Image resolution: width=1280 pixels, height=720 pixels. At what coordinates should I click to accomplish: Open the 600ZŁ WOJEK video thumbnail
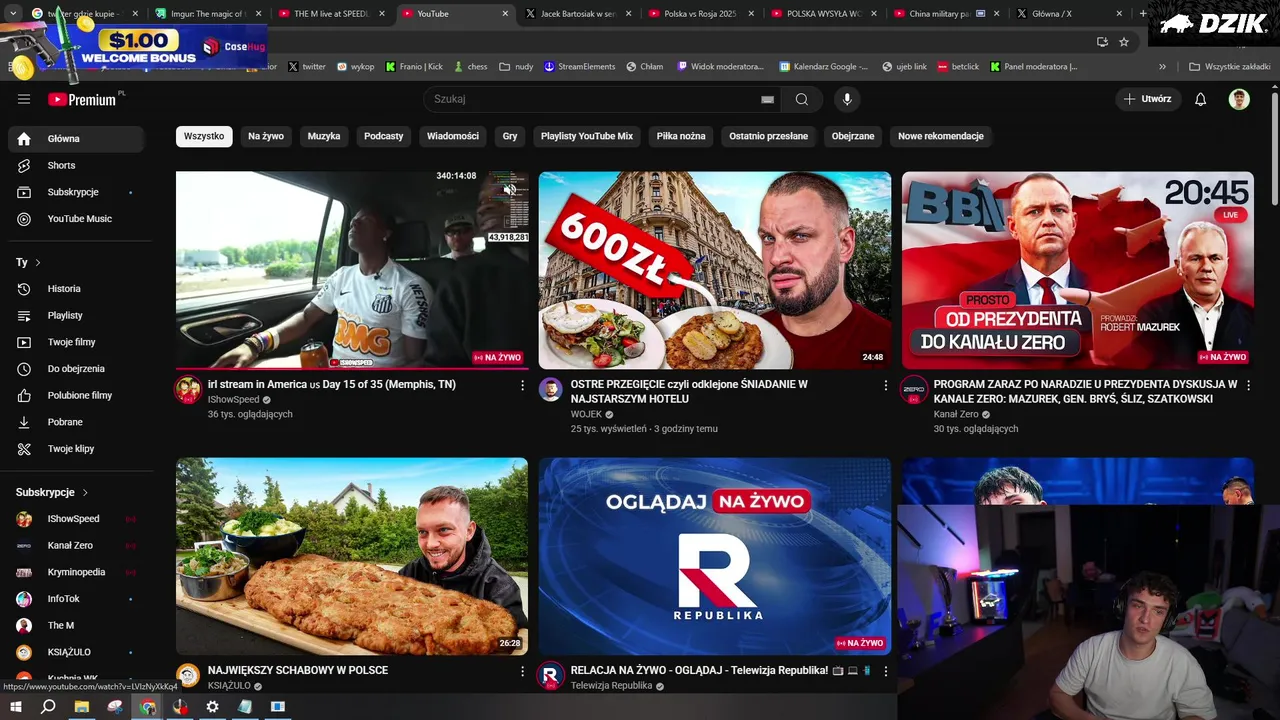[x=715, y=270]
